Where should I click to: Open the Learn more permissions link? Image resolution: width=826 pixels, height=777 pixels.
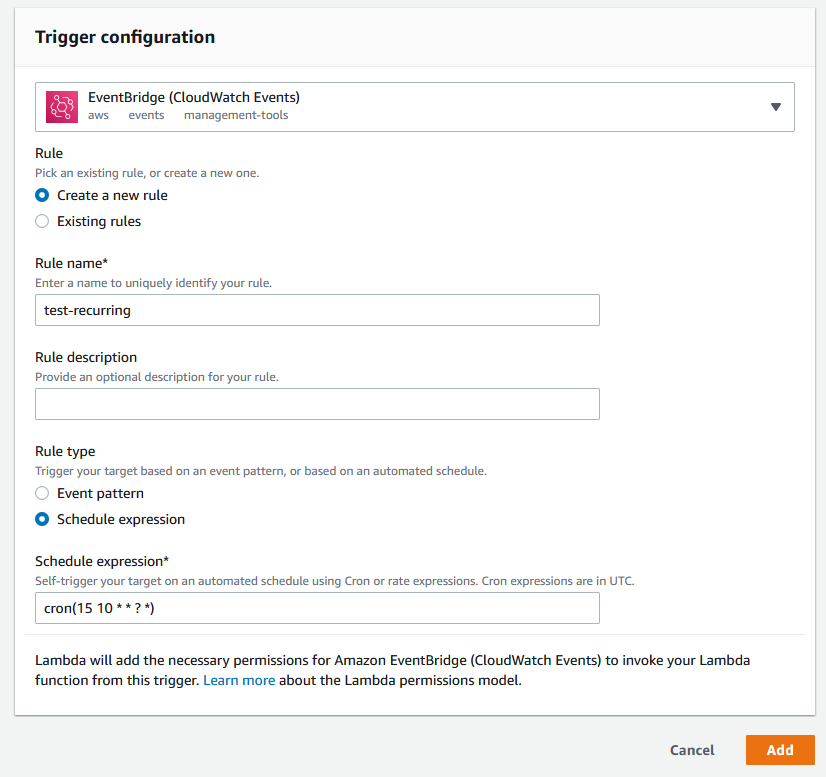[239, 680]
